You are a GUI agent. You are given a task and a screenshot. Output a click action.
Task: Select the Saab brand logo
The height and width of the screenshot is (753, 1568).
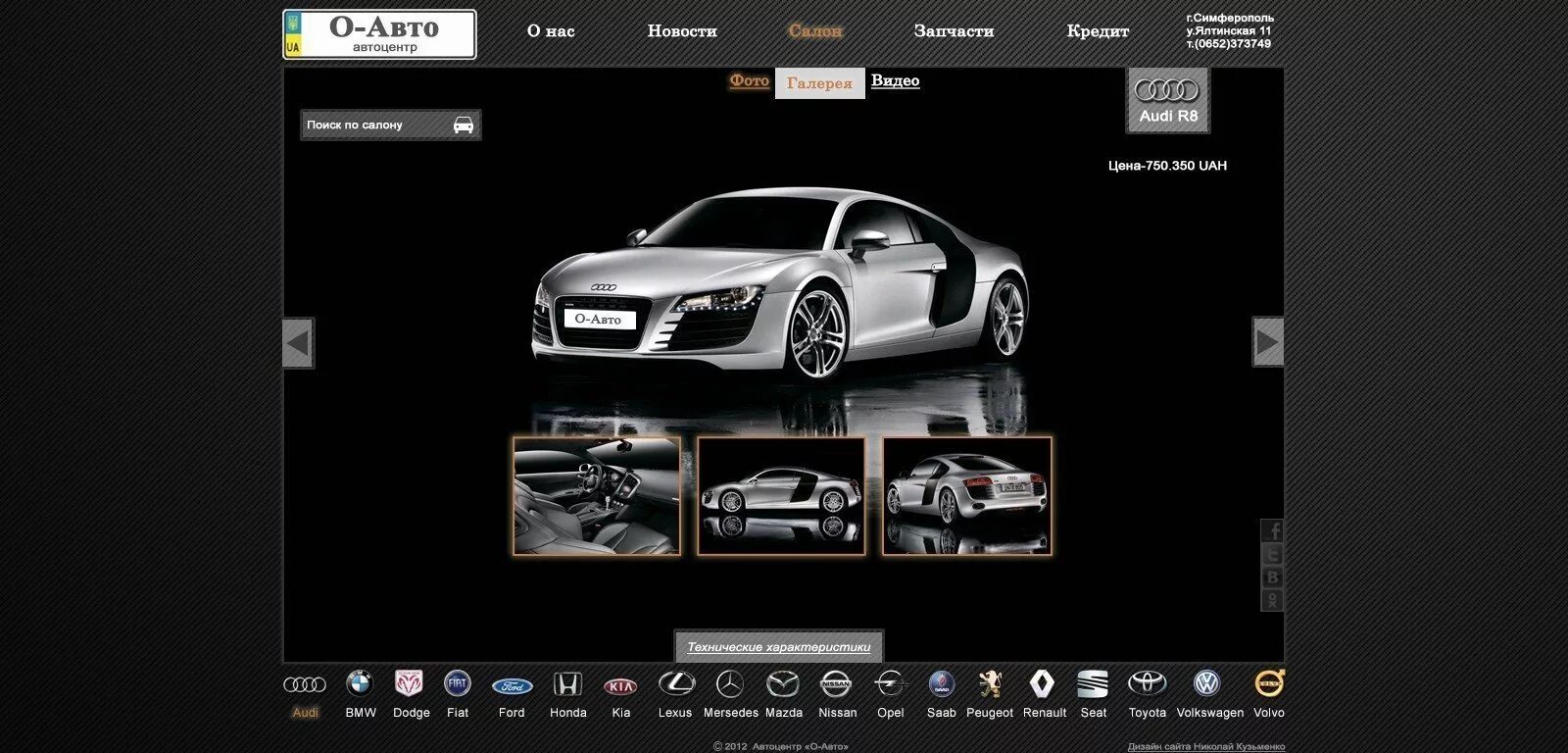click(x=942, y=683)
